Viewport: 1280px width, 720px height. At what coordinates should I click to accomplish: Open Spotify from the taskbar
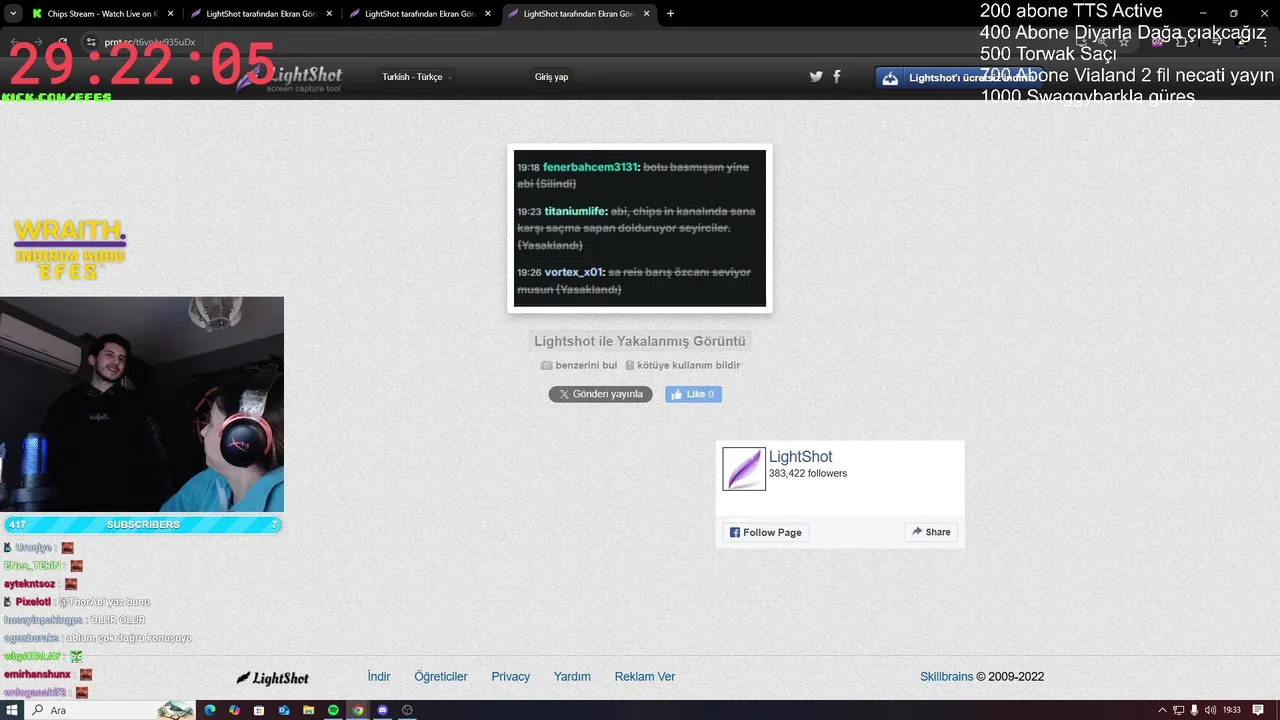tap(333, 710)
